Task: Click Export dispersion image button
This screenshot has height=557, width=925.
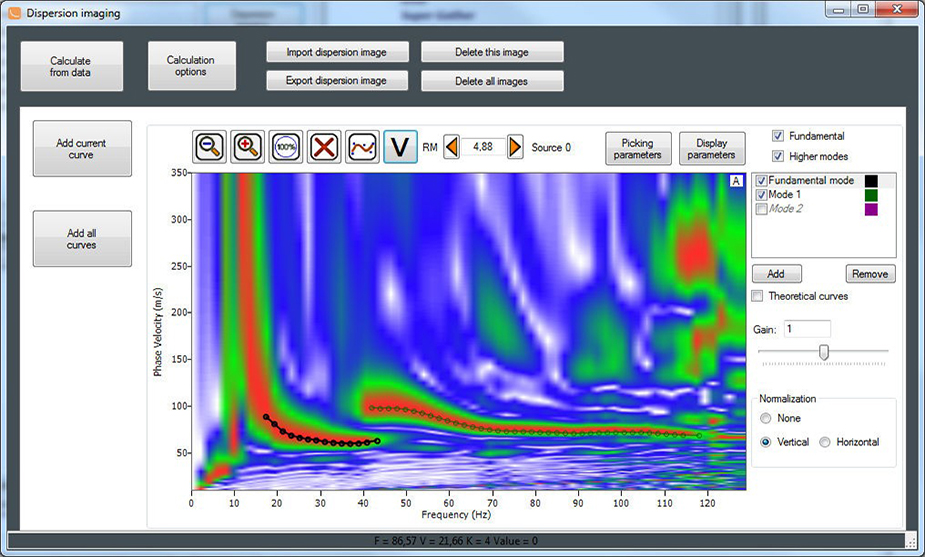Action: pos(336,80)
